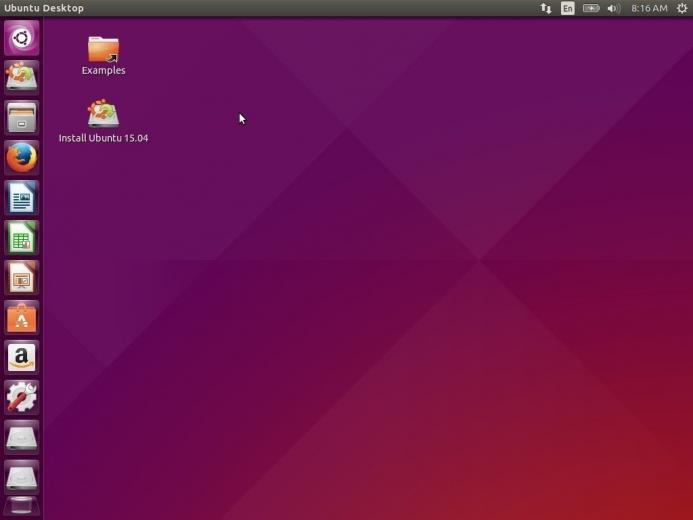Open the Ubuntu Dash search launcher
The height and width of the screenshot is (520, 693).
click(22, 38)
